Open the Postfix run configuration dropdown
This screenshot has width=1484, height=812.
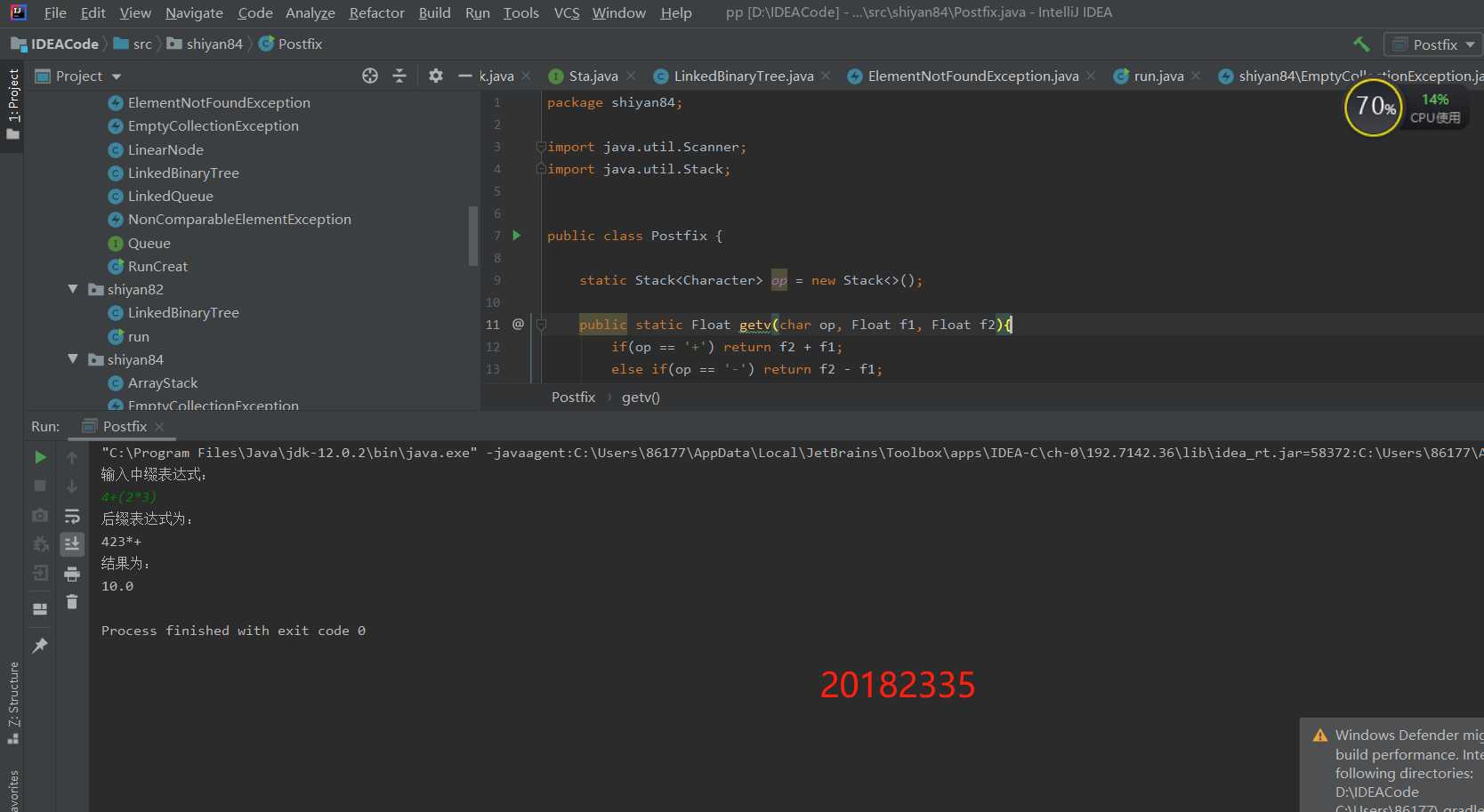pyautogui.click(x=1432, y=44)
